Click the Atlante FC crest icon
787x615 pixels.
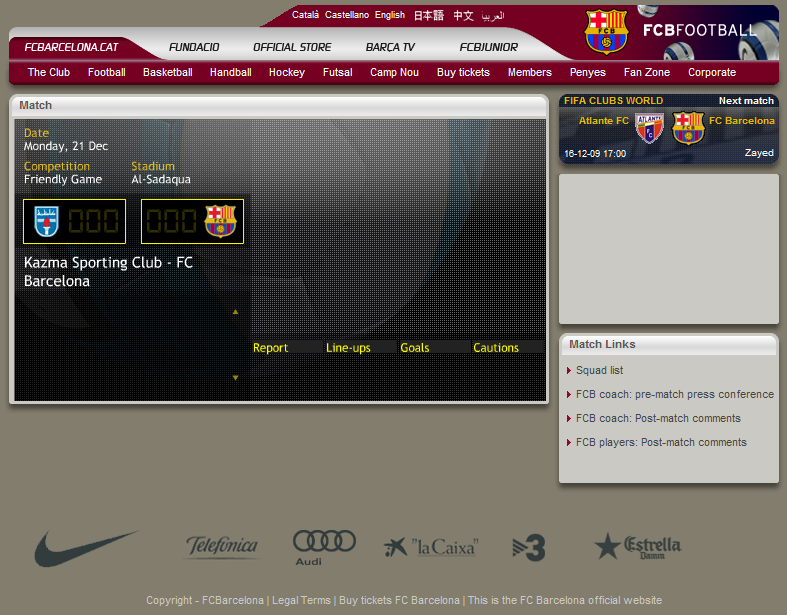click(650, 128)
